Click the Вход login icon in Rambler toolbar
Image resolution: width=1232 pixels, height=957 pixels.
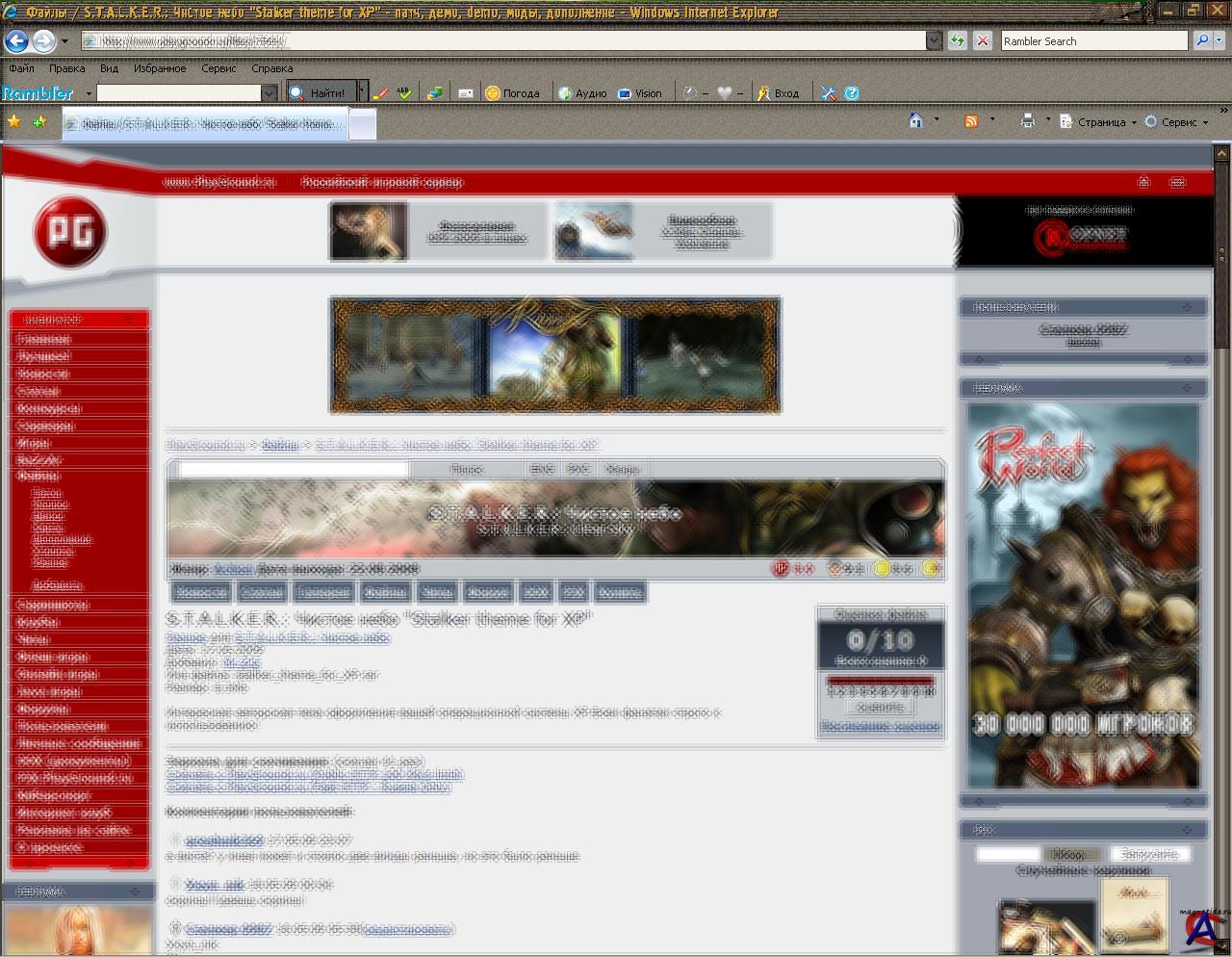(778, 93)
